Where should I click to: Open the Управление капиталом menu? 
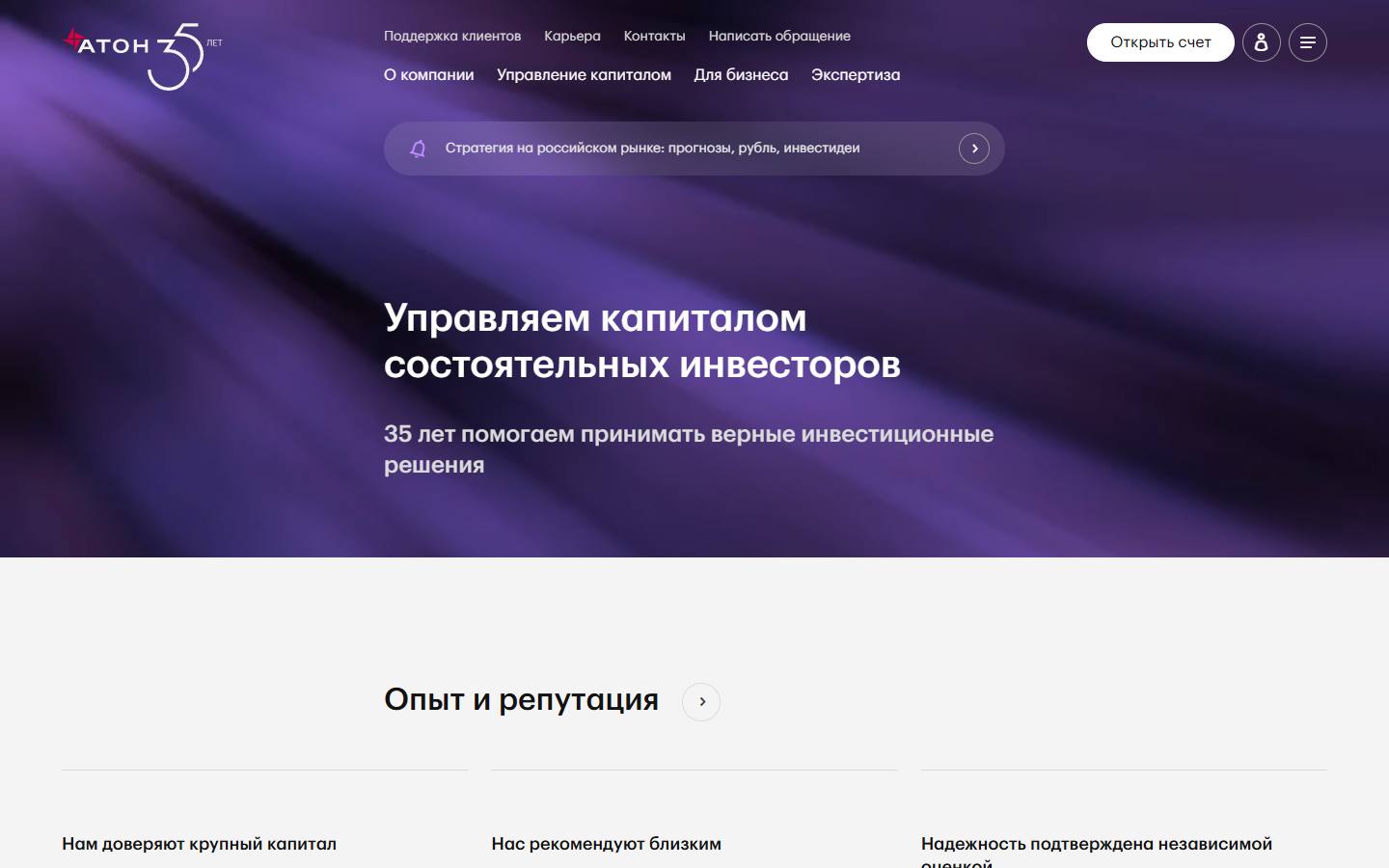pos(584,74)
